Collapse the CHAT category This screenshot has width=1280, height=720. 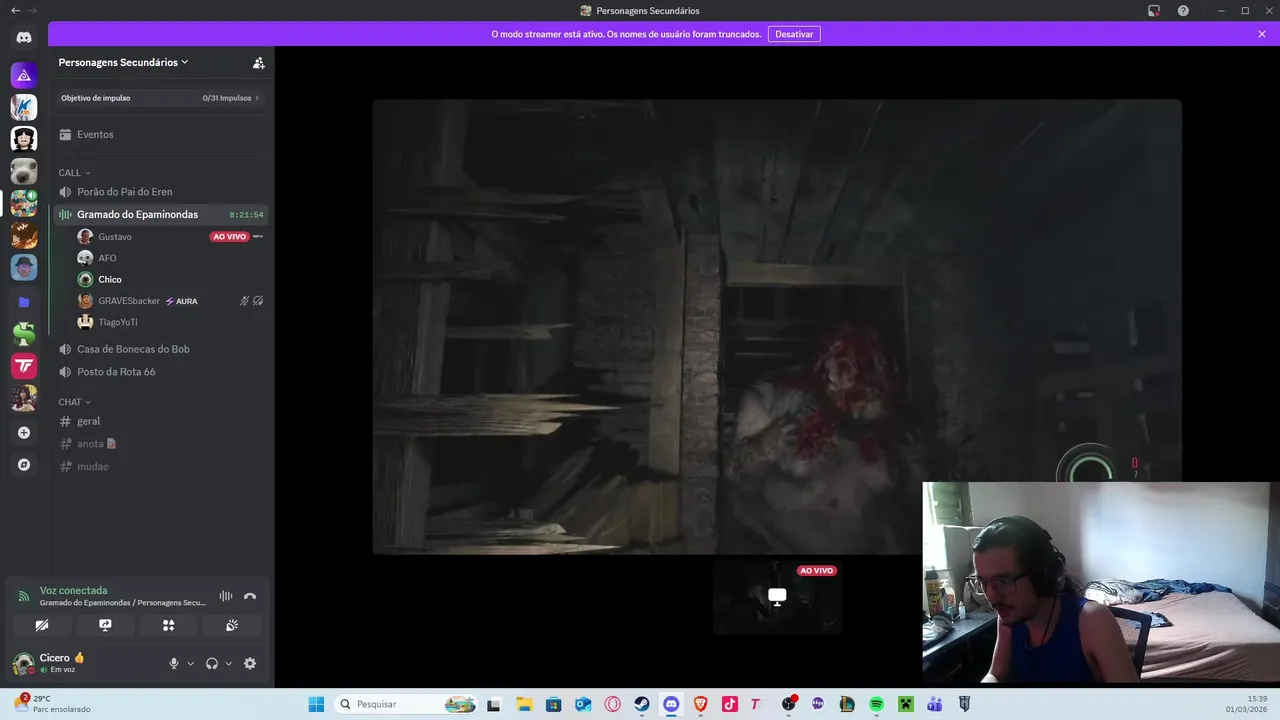click(x=74, y=402)
